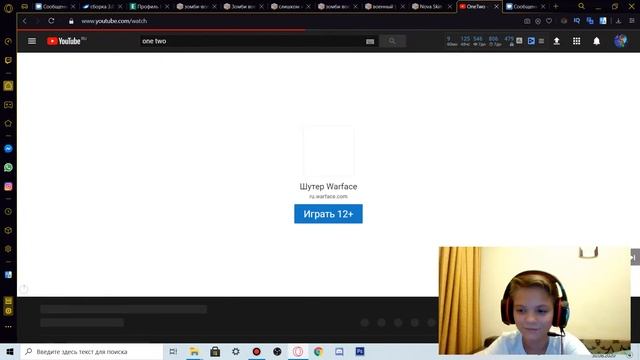Switch to the 'Профиль' tab

coord(148,7)
